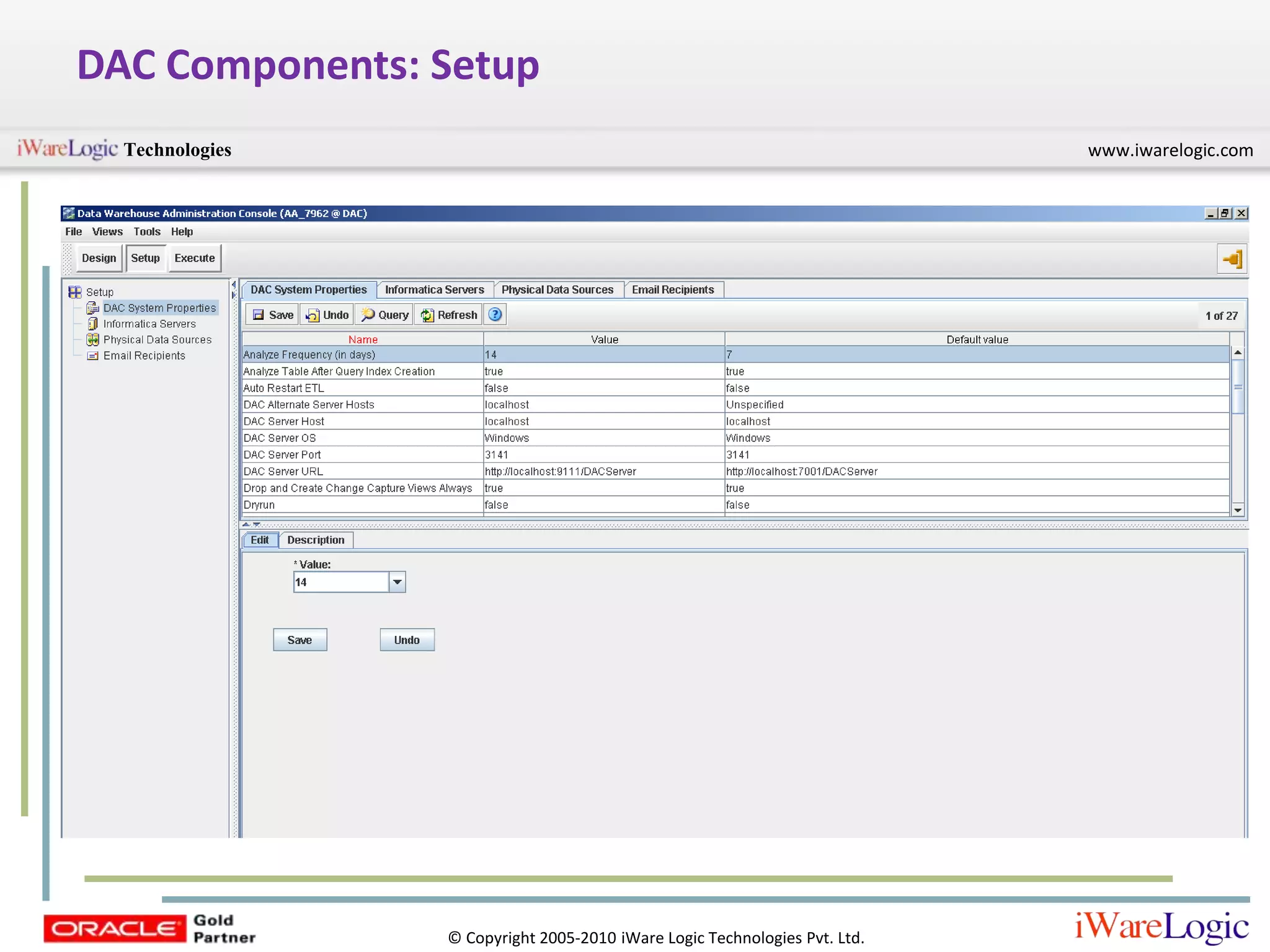Screen dimensions: 1270x952
Task: Select the DAC Server URL row
Action: click(735, 472)
